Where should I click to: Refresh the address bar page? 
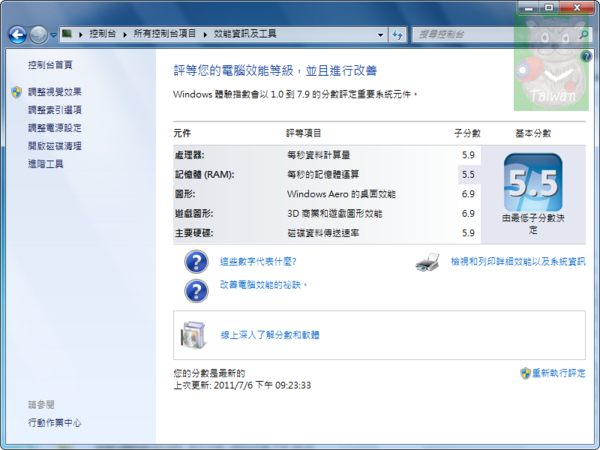(398, 35)
